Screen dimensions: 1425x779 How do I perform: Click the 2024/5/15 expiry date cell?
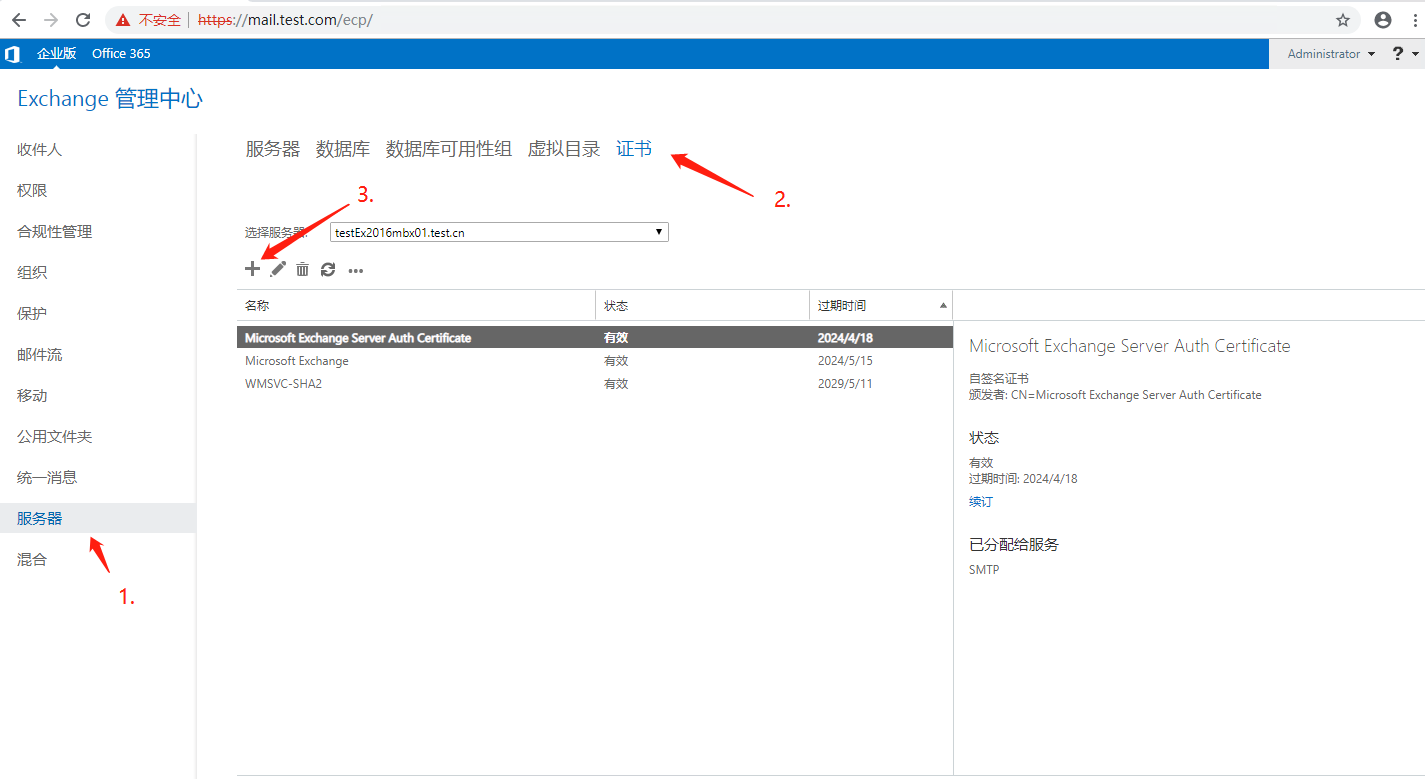(x=845, y=361)
